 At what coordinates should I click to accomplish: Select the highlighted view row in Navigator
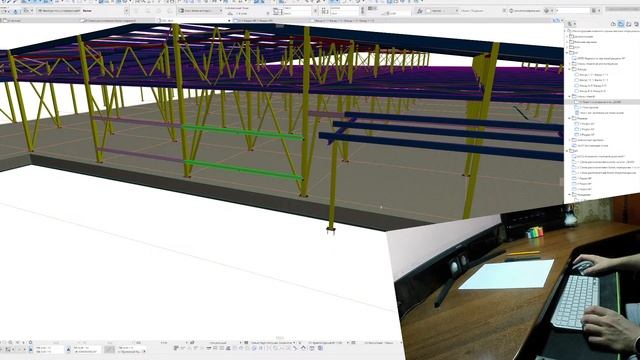click(x=602, y=102)
